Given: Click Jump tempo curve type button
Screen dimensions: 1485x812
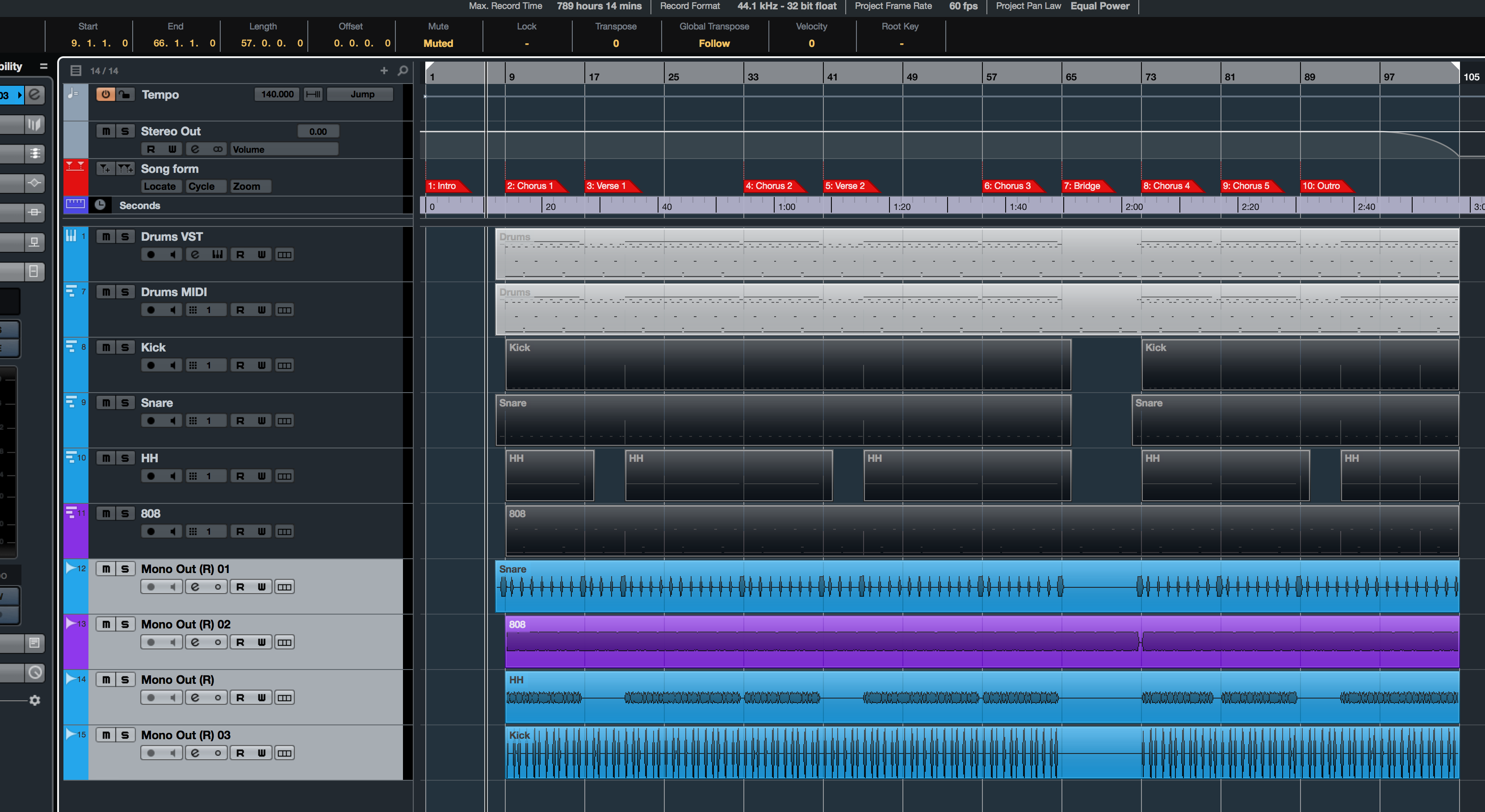Looking at the screenshot, I should [361, 94].
